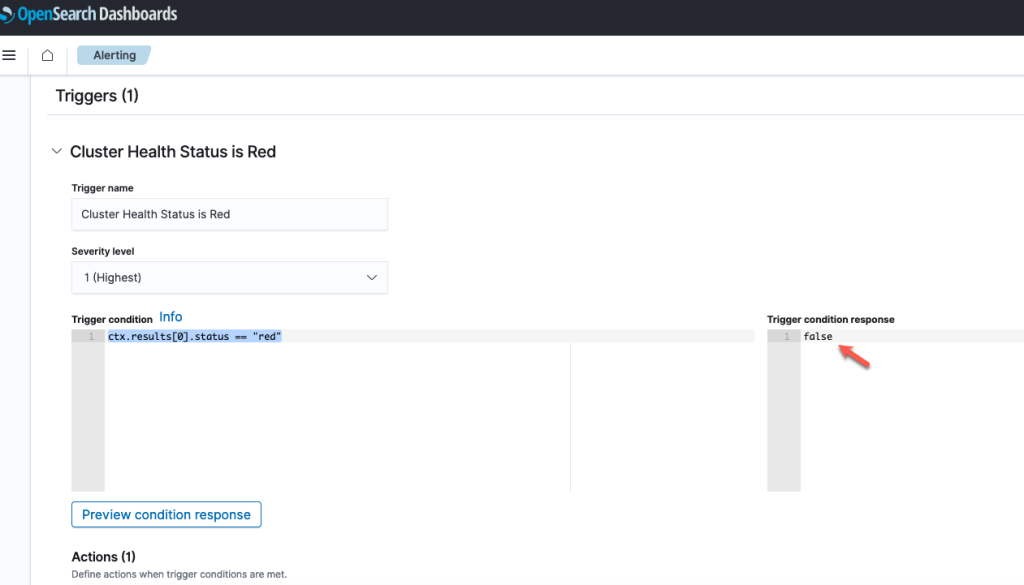Open the hamburger navigation menu

tap(9, 55)
